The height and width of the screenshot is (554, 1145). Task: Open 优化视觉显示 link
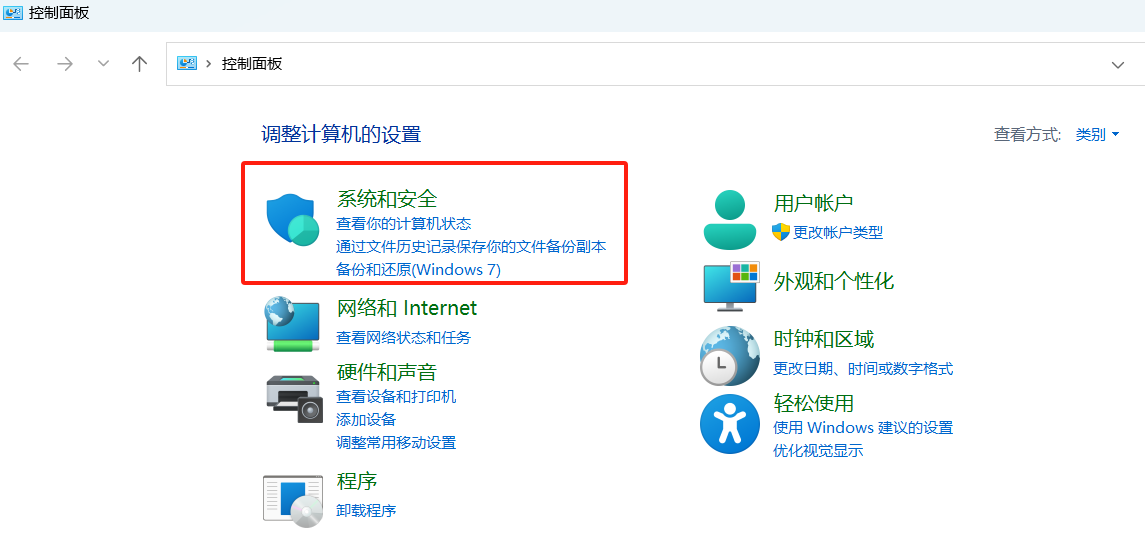pos(818,450)
